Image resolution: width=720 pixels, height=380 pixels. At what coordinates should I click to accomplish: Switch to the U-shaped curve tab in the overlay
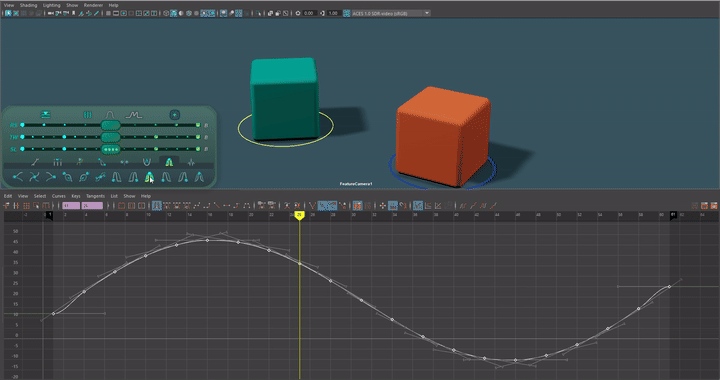click(146, 162)
